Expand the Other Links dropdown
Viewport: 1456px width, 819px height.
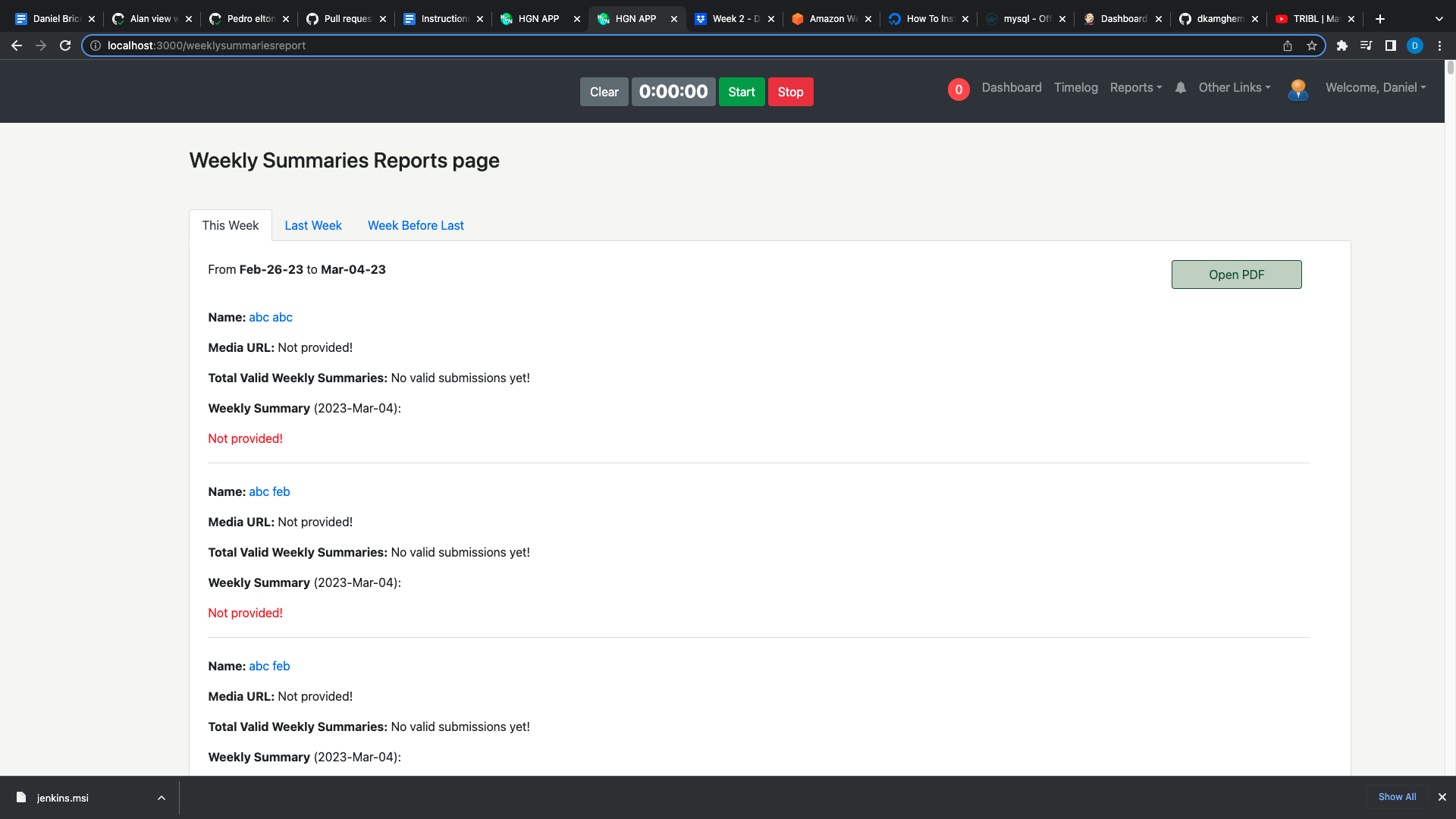pyautogui.click(x=1235, y=88)
